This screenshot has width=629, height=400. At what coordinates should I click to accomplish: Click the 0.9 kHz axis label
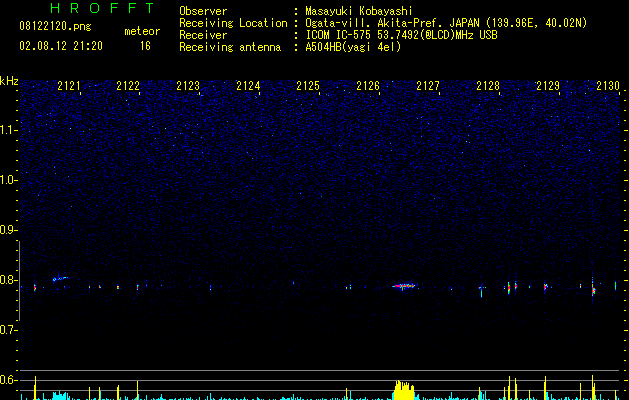[x=8, y=230]
